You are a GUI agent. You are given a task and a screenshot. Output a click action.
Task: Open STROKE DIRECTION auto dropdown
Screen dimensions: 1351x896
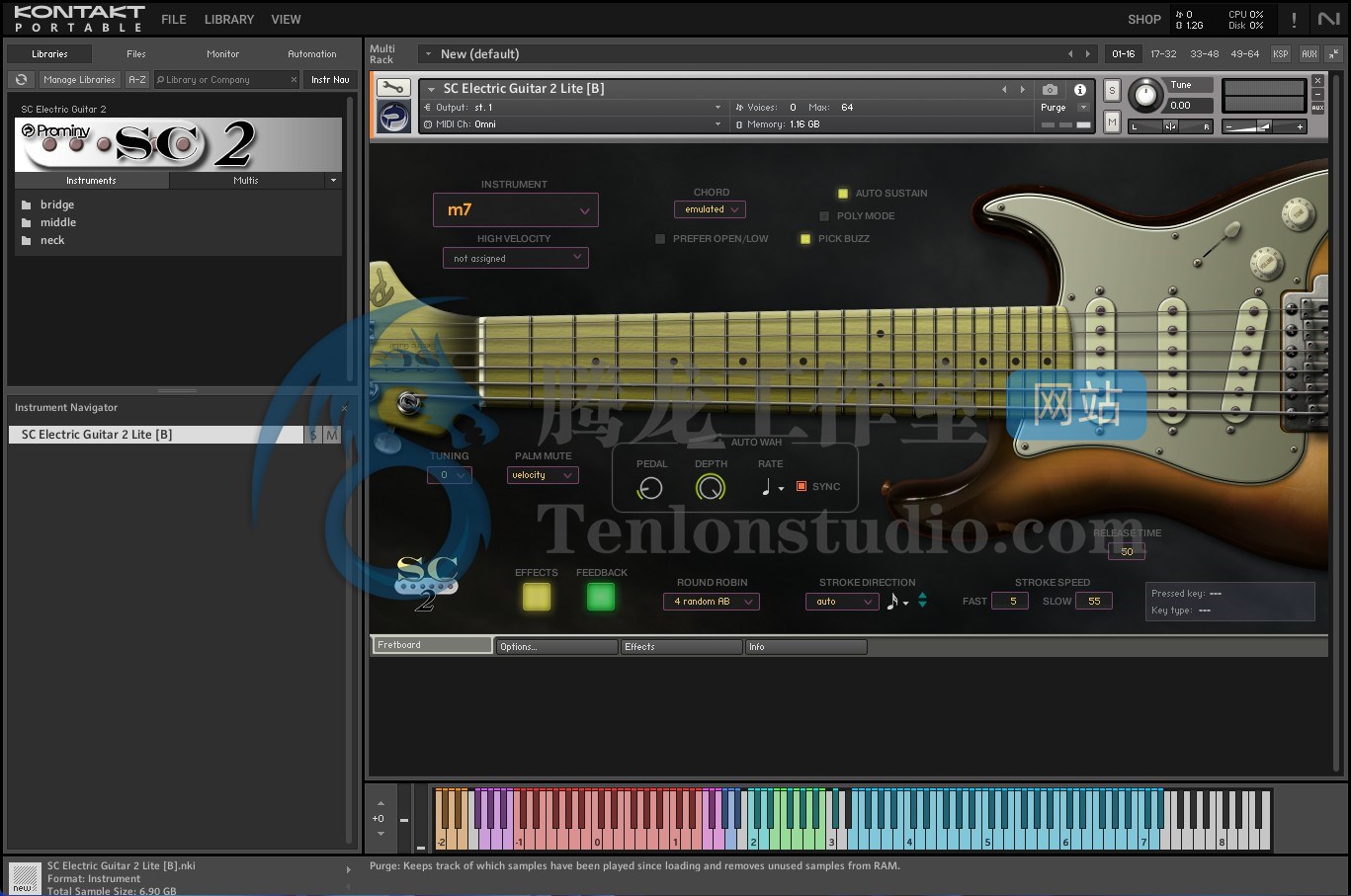[x=842, y=601]
